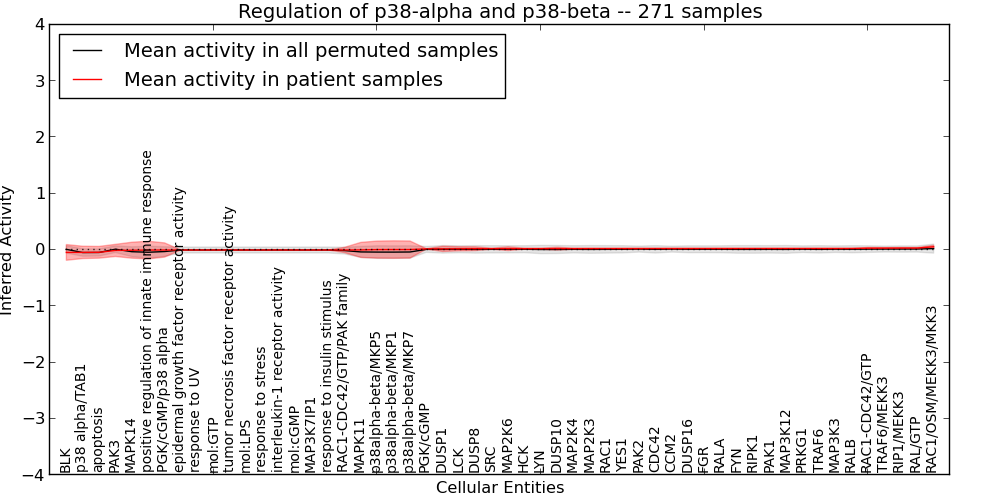Image resolution: width=1000 pixels, height=500 pixels.
Task: Click the red shaded band above p38alpha-beta/MKP1
Action: 392,245
